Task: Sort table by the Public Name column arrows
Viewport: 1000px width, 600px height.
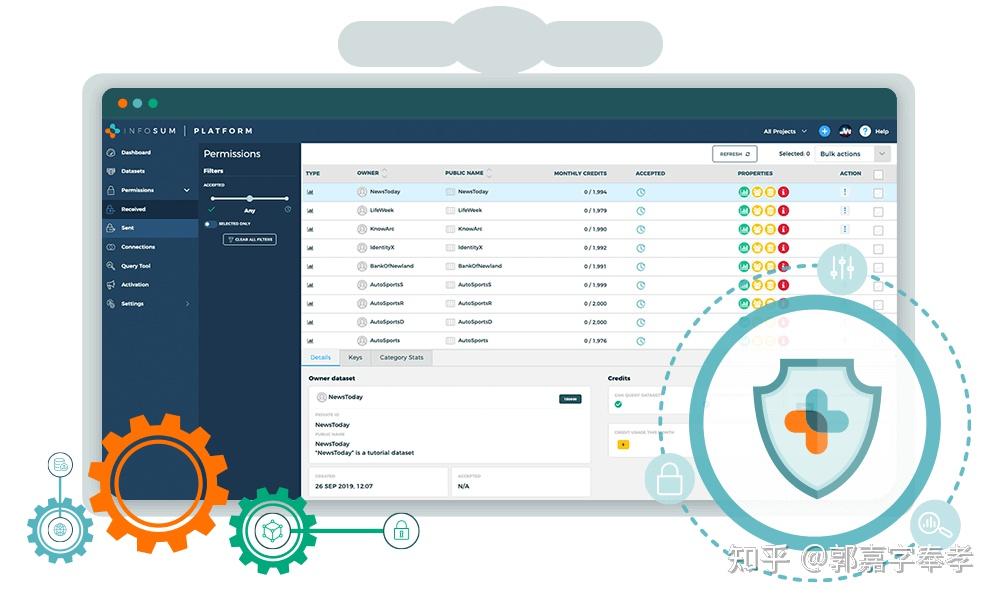Action: coord(489,173)
